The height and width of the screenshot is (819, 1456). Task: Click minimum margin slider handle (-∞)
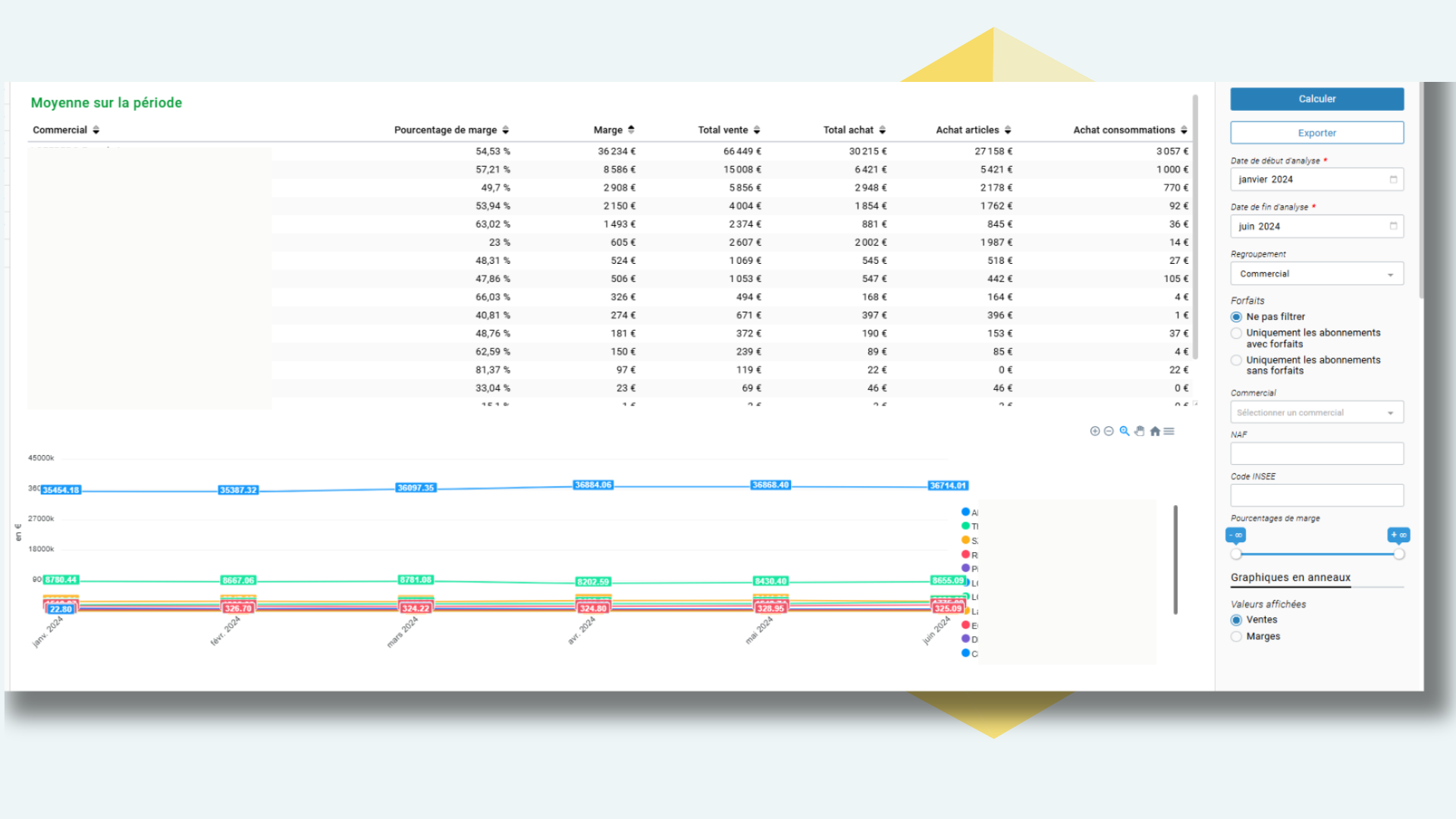[x=1236, y=554]
